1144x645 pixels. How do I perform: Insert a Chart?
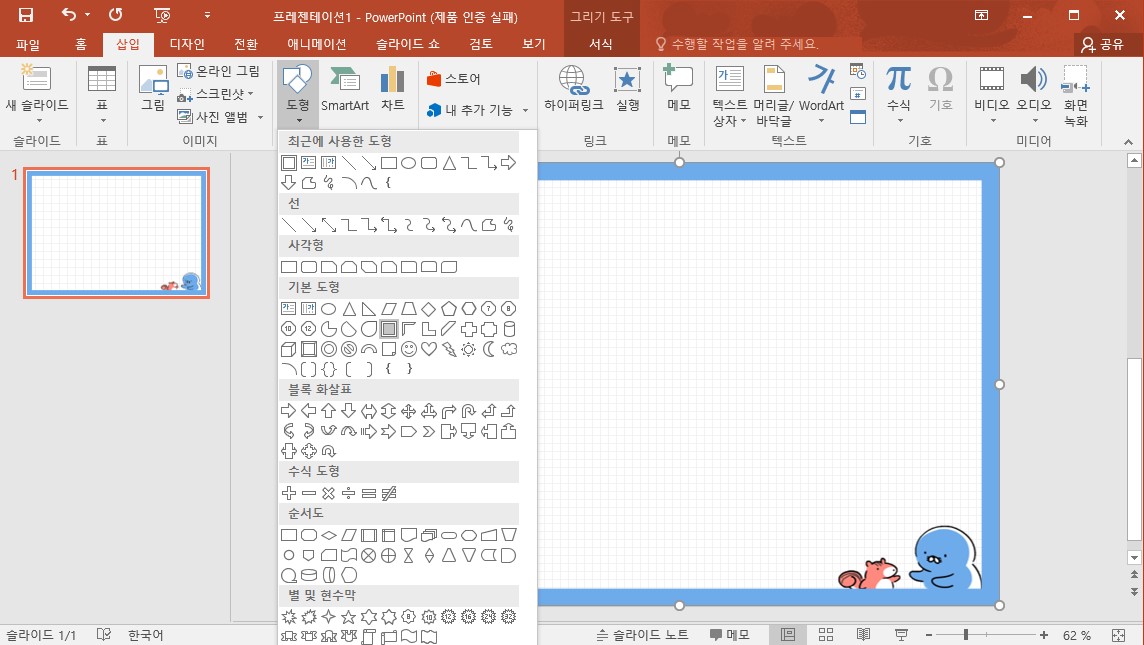tap(393, 90)
